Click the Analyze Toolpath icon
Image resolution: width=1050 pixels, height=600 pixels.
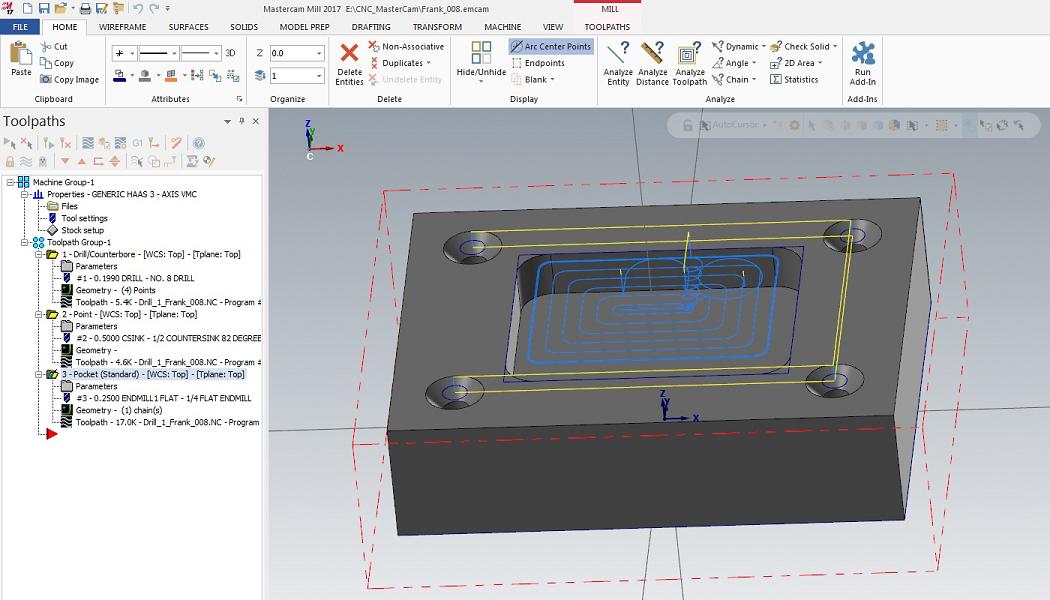tap(689, 55)
